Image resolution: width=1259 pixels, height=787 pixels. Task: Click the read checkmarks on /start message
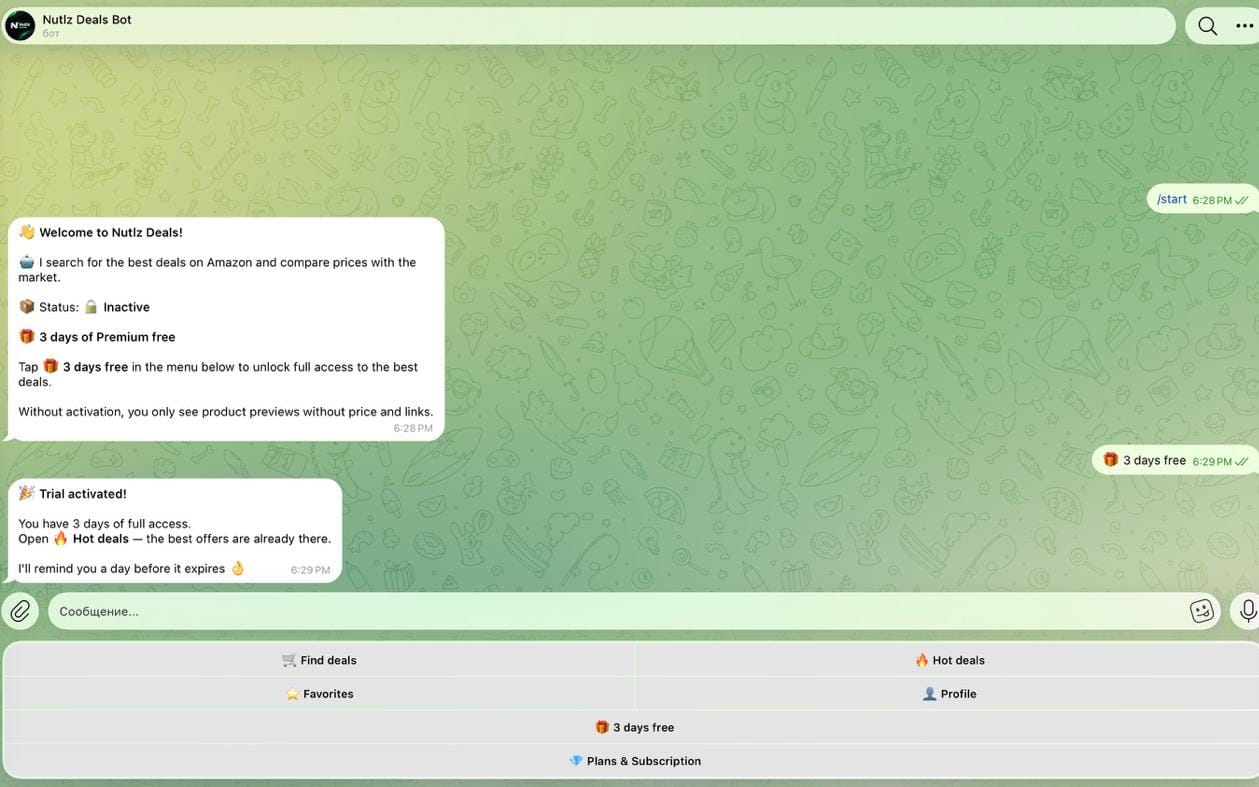tap(1242, 200)
